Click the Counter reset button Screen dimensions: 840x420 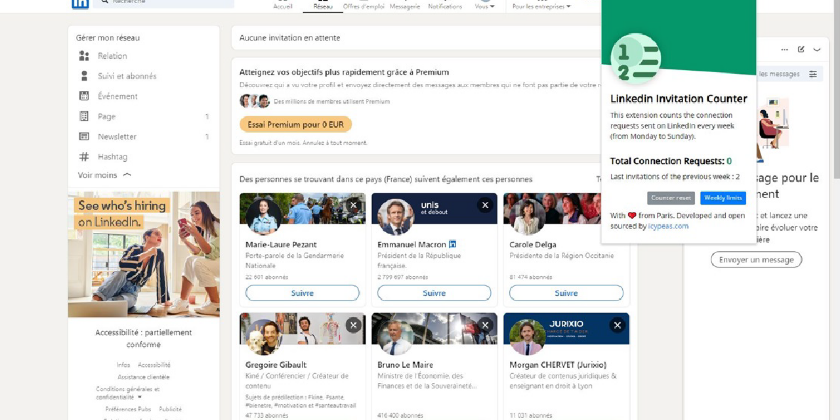pos(671,198)
